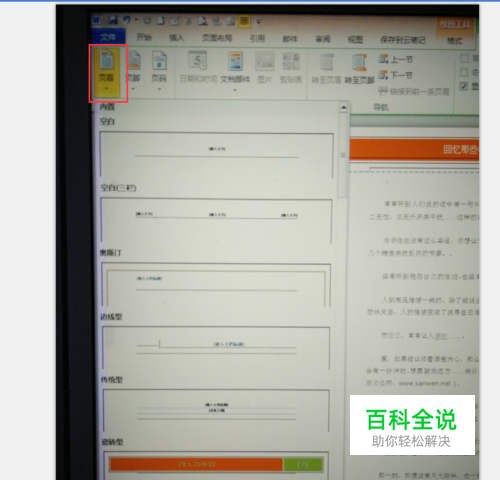Switch to the 引用 references tab

tap(257, 39)
